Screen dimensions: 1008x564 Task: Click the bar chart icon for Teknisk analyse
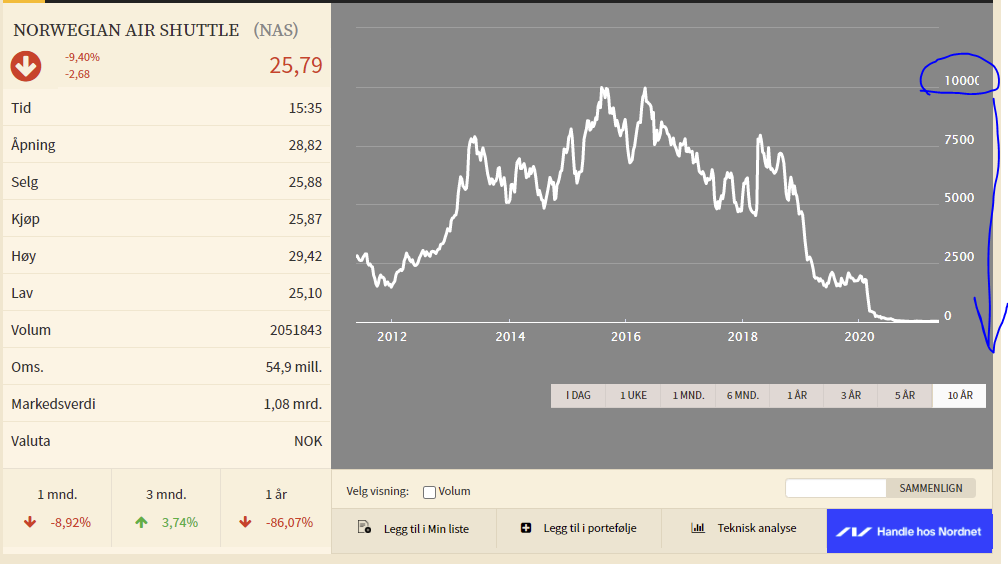[698, 527]
